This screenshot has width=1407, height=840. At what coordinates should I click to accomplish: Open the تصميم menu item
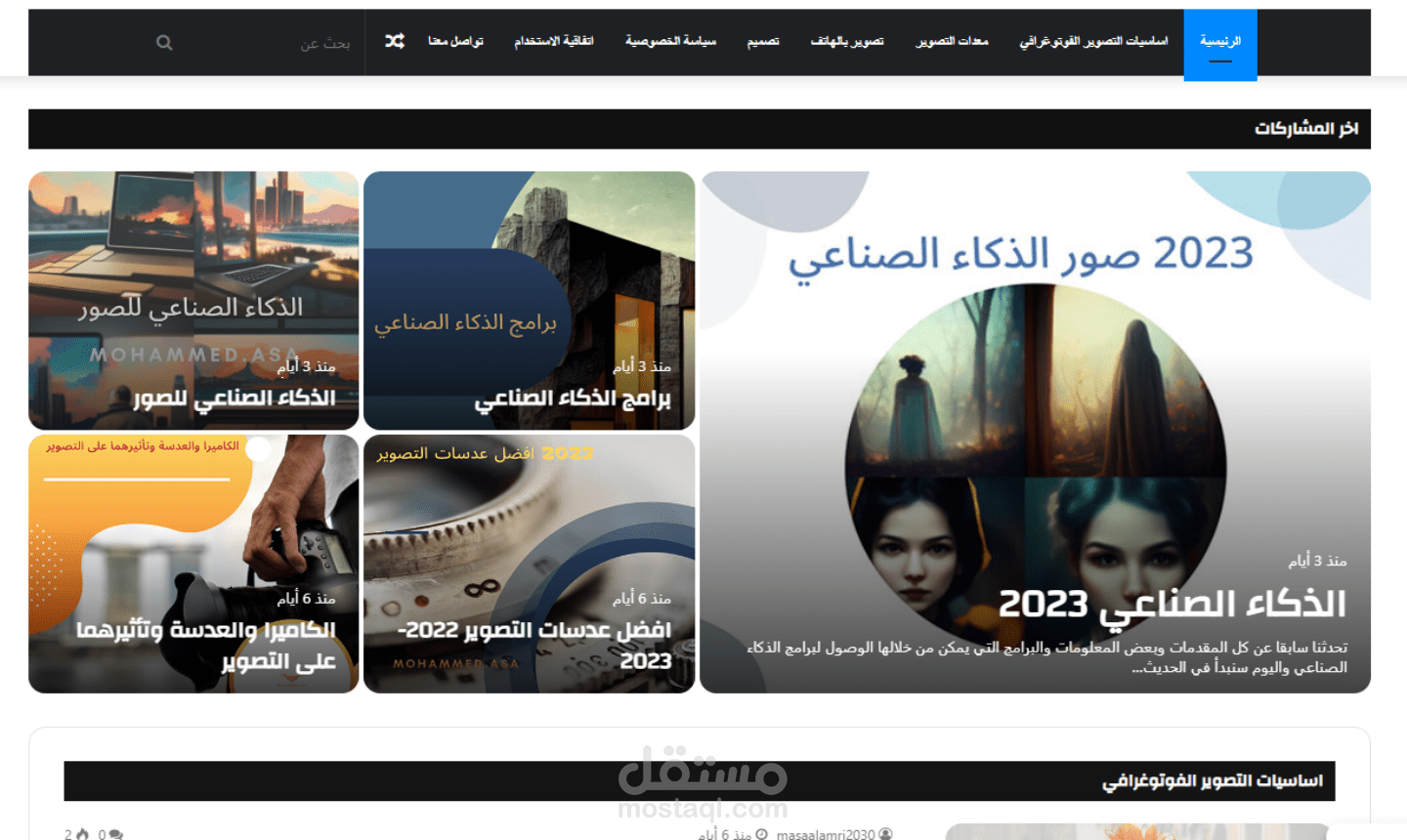[x=763, y=41]
